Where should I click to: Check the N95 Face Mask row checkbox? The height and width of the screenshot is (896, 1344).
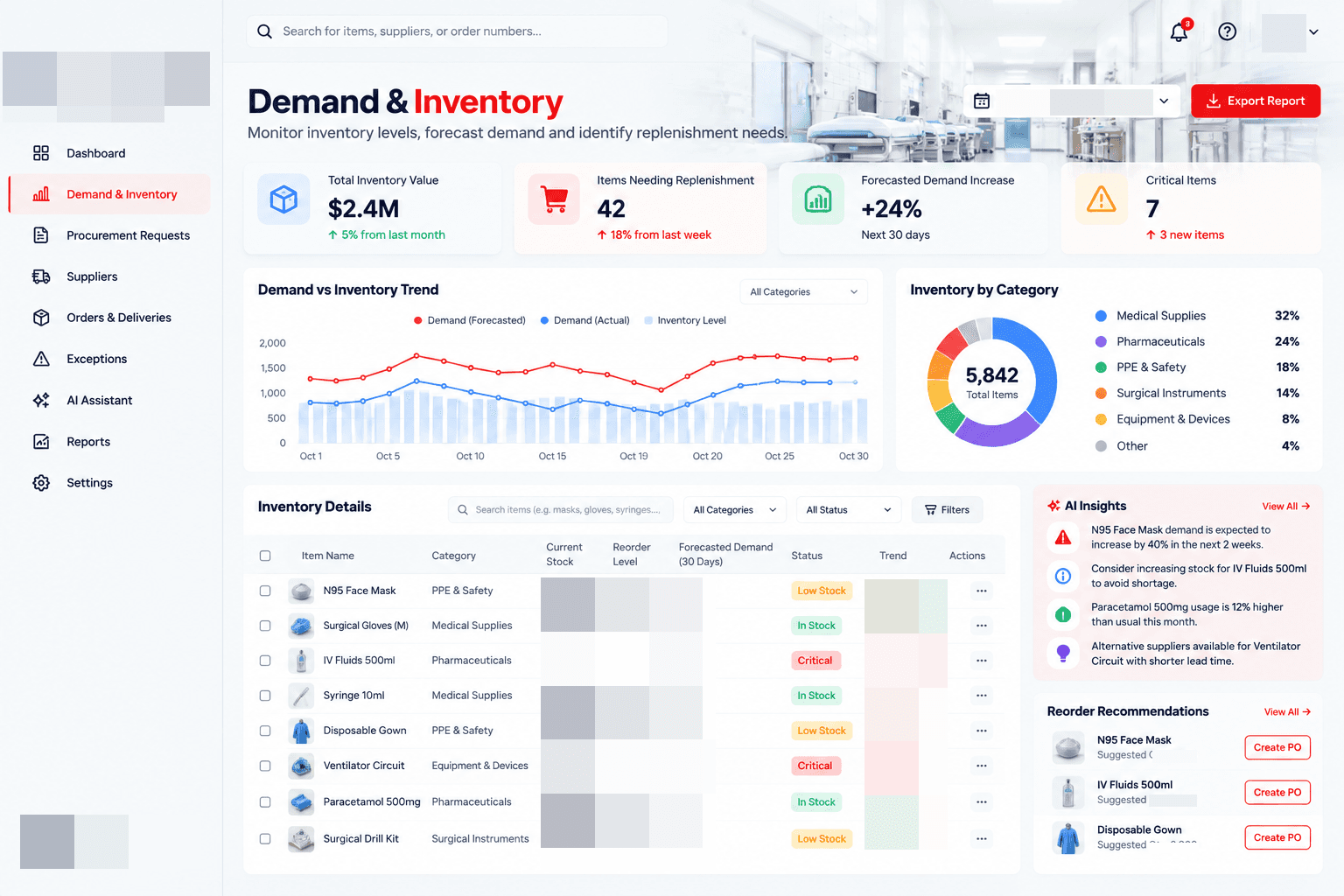pos(265,591)
